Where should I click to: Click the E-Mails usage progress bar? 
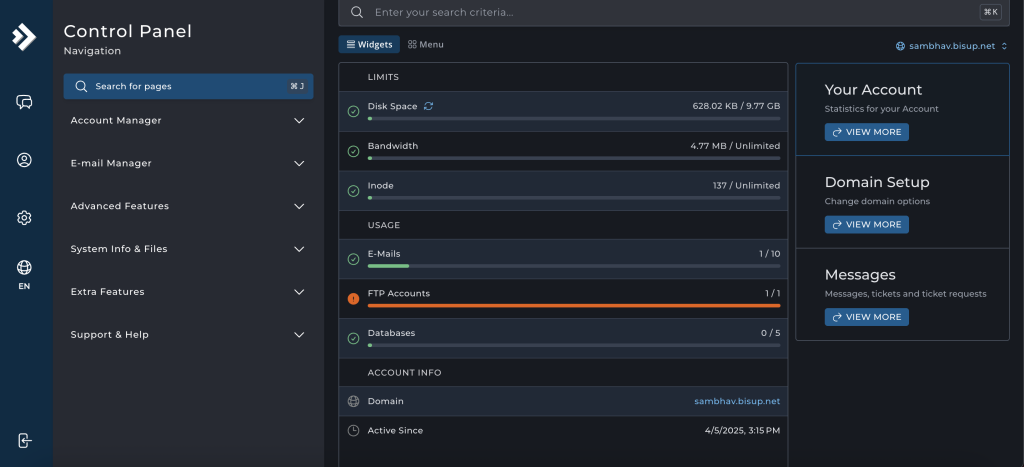[x=573, y=266]
